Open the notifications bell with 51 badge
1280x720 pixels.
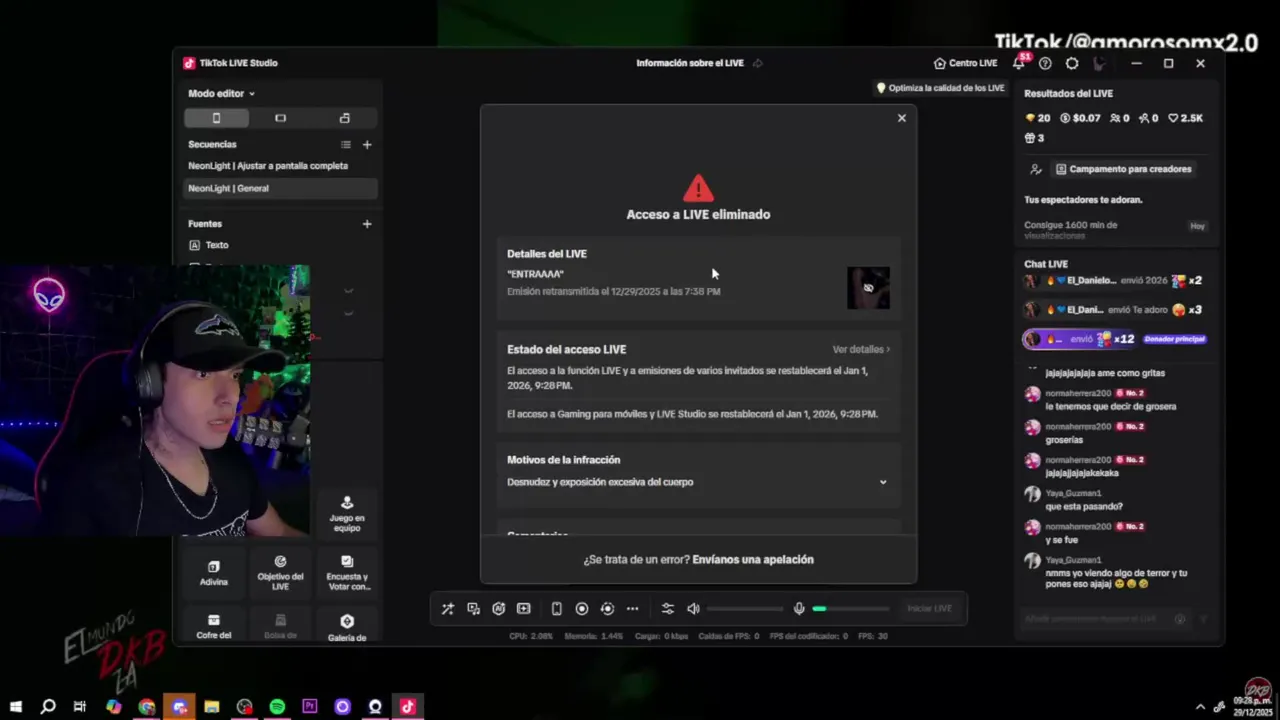click(x=1019, y=63)
